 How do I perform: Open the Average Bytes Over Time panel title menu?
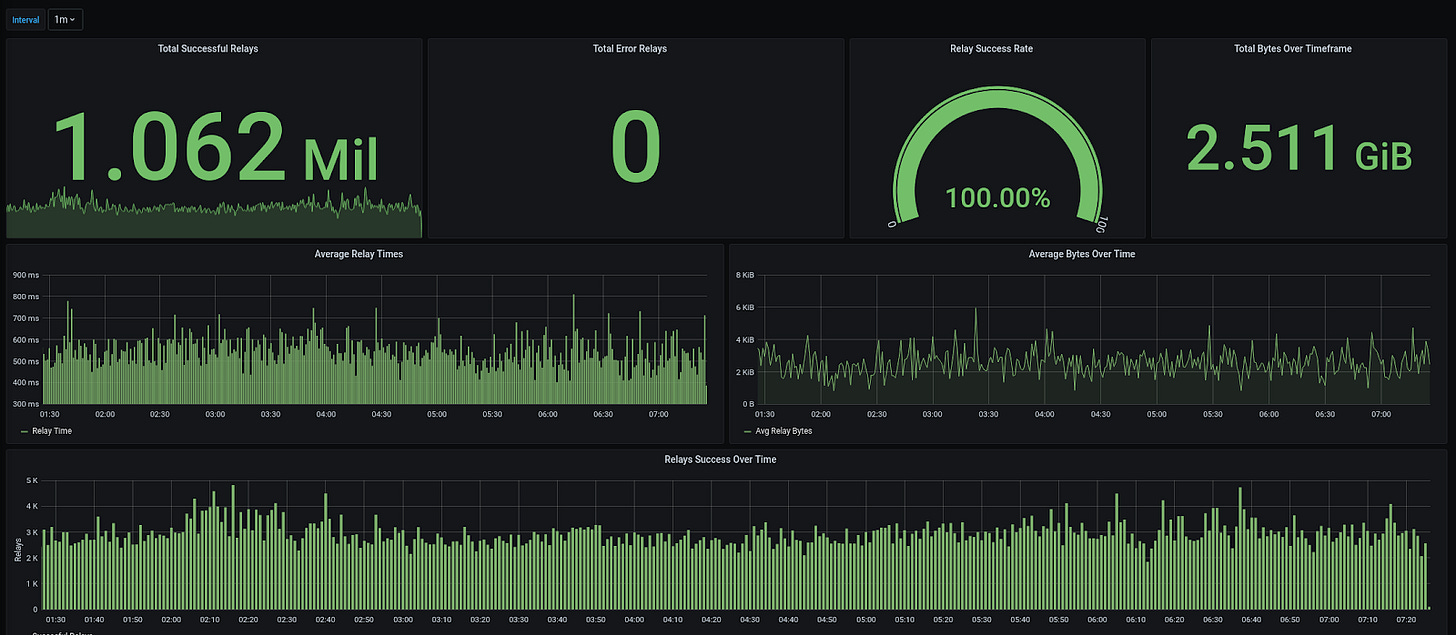tap(1082, 254)
